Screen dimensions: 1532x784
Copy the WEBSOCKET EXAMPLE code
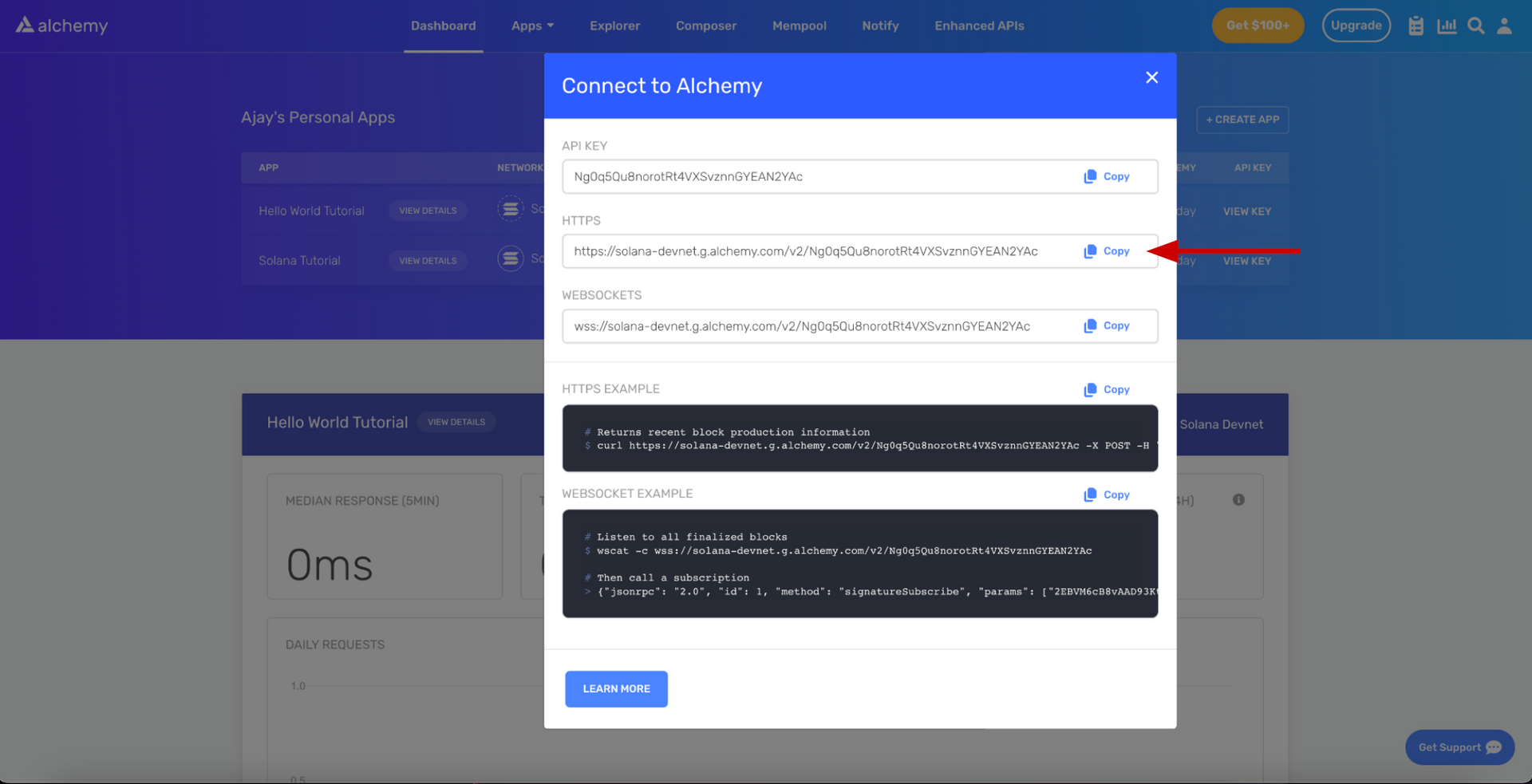pyautogui.click(x=1107, y=495)
